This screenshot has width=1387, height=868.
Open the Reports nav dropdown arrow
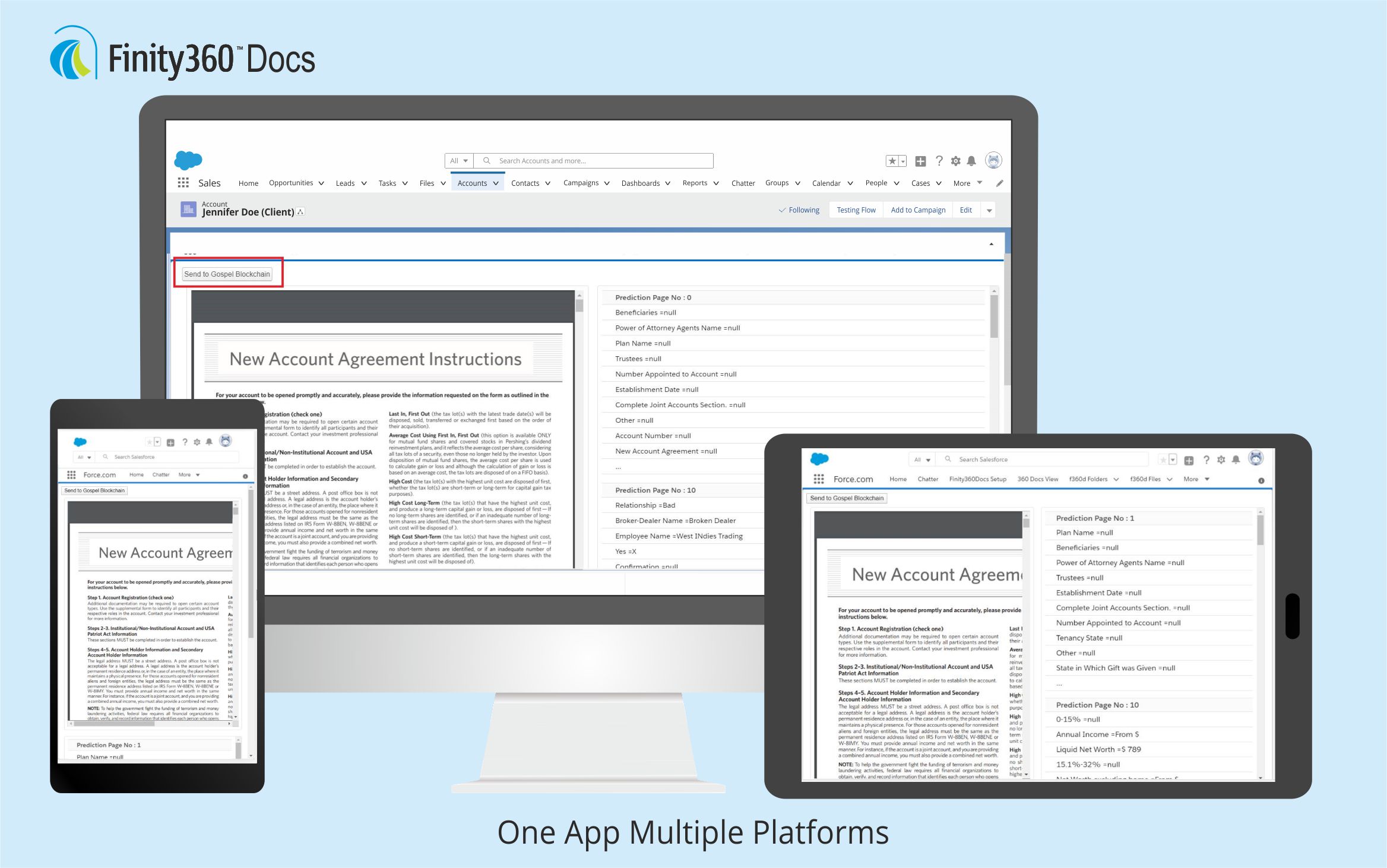pyautogui.click(x=716, y=183)
